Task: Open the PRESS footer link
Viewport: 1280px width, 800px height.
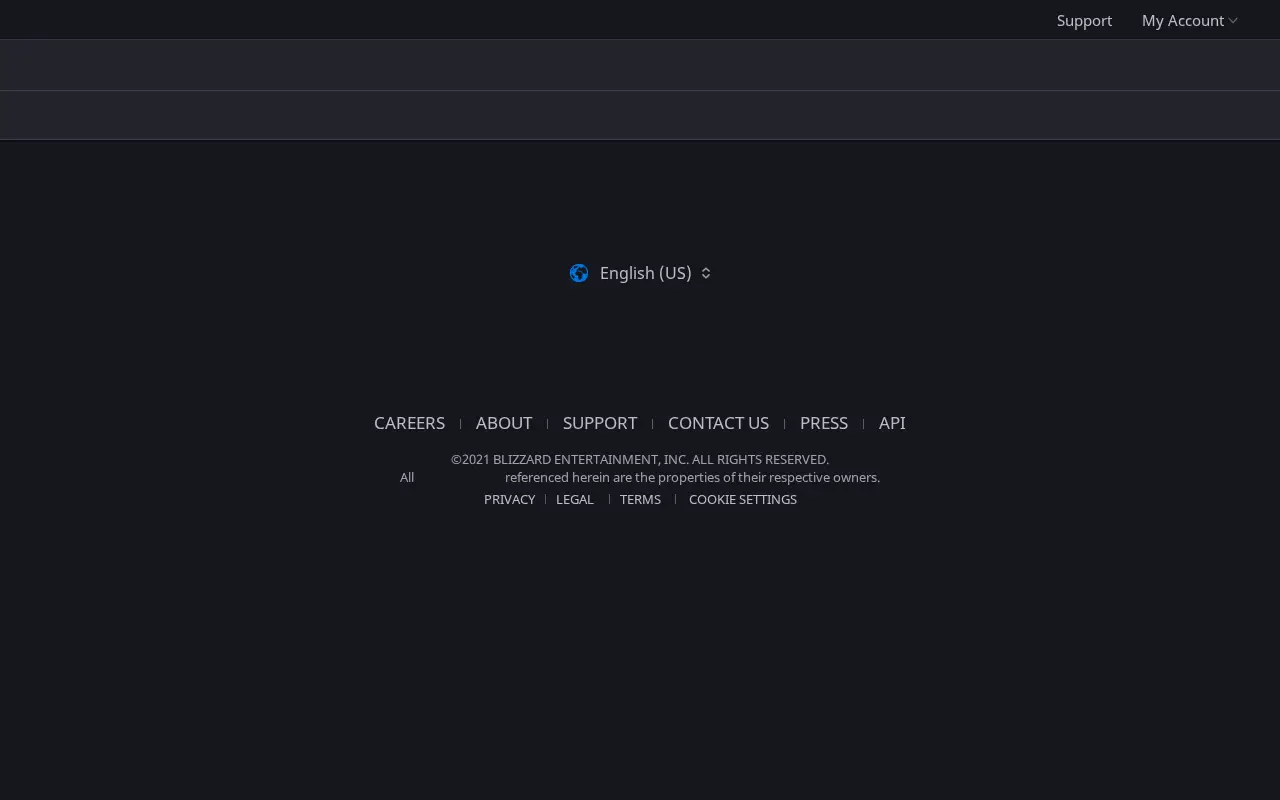Action: 824,423
